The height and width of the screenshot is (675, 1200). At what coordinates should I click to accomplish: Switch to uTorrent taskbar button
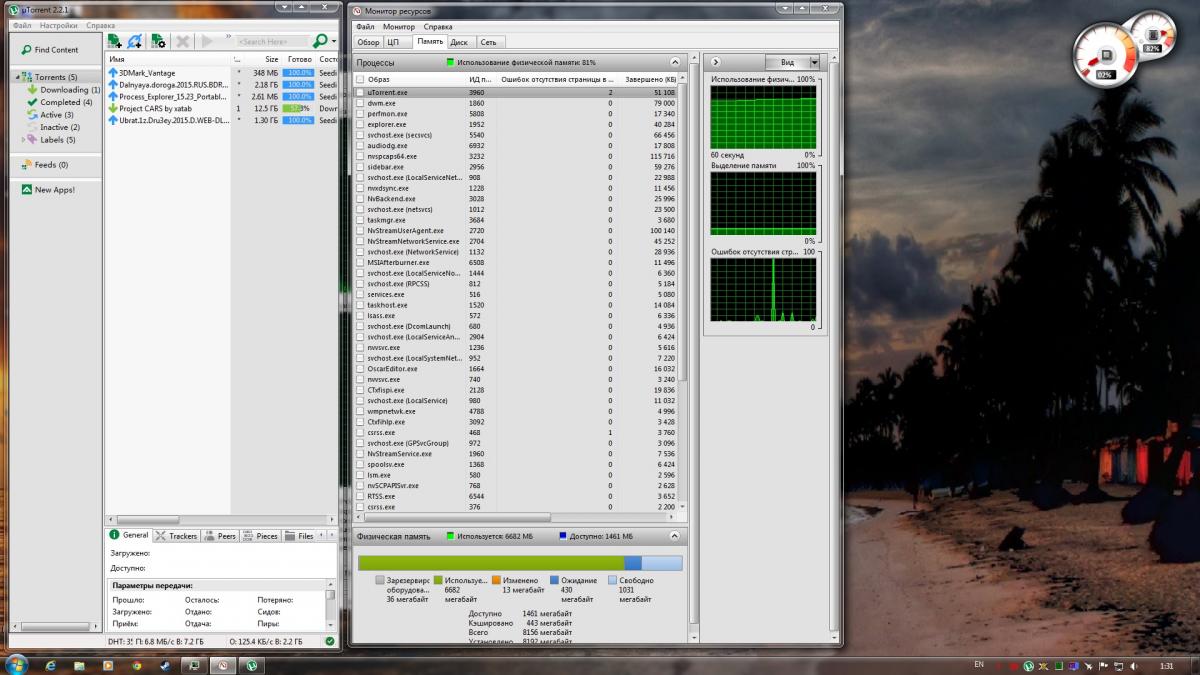coord(252,665)
